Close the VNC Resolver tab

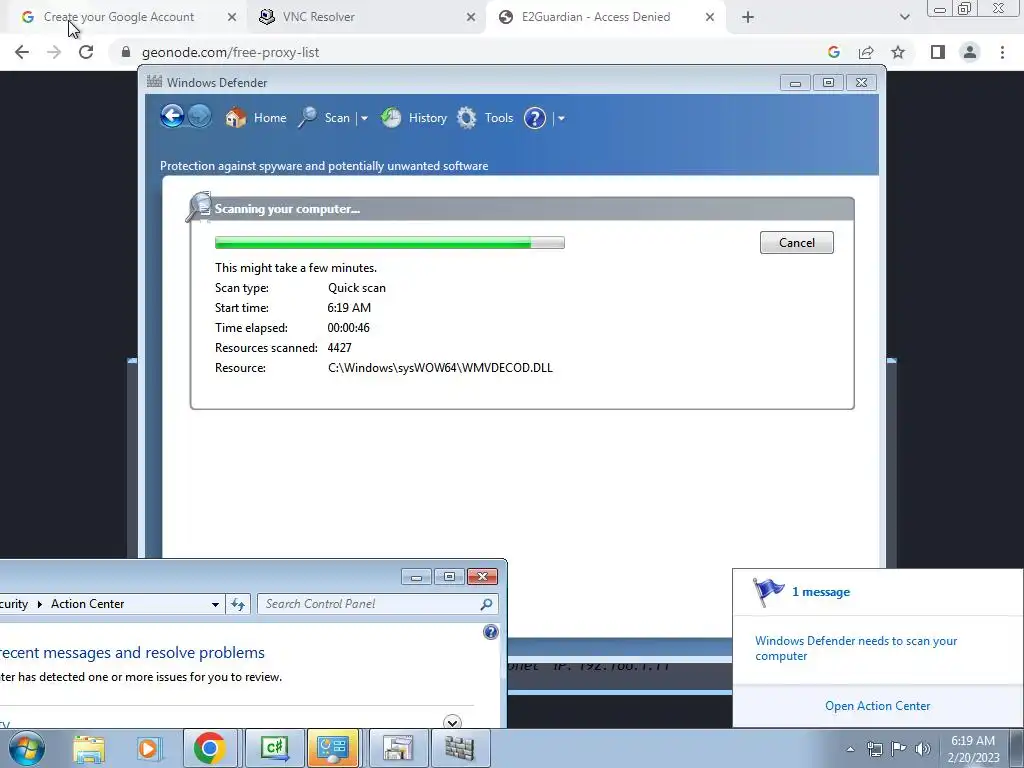471,18
